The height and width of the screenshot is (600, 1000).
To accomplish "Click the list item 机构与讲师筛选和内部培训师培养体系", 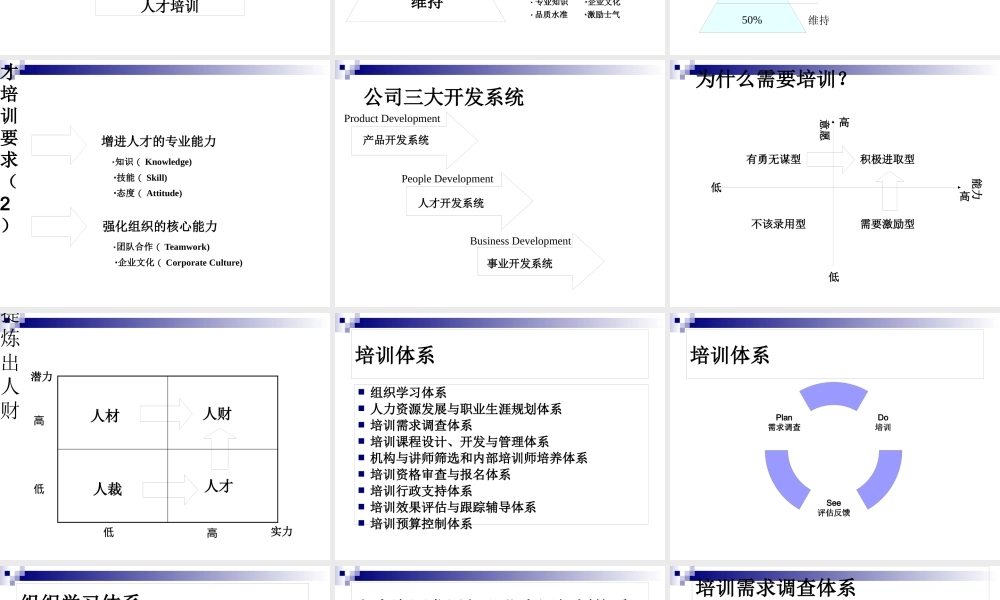I will tap(478, 458).
